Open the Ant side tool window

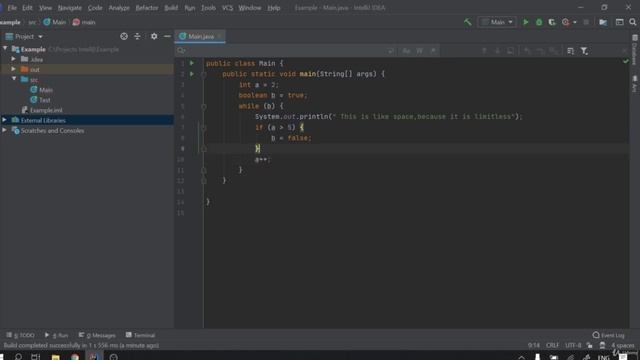[635, 84]
